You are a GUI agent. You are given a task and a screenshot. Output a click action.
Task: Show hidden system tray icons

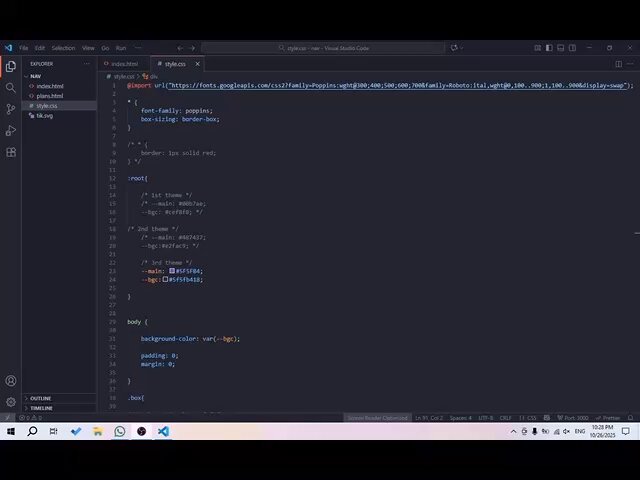click(x=513, y=431)
